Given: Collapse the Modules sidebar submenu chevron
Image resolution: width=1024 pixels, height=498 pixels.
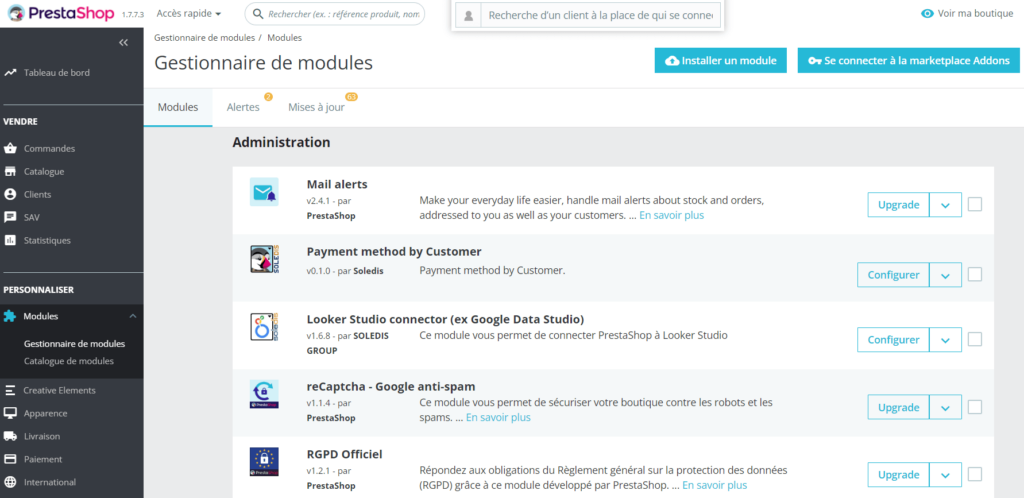Looking at the screenshot, I should point(133,316).
